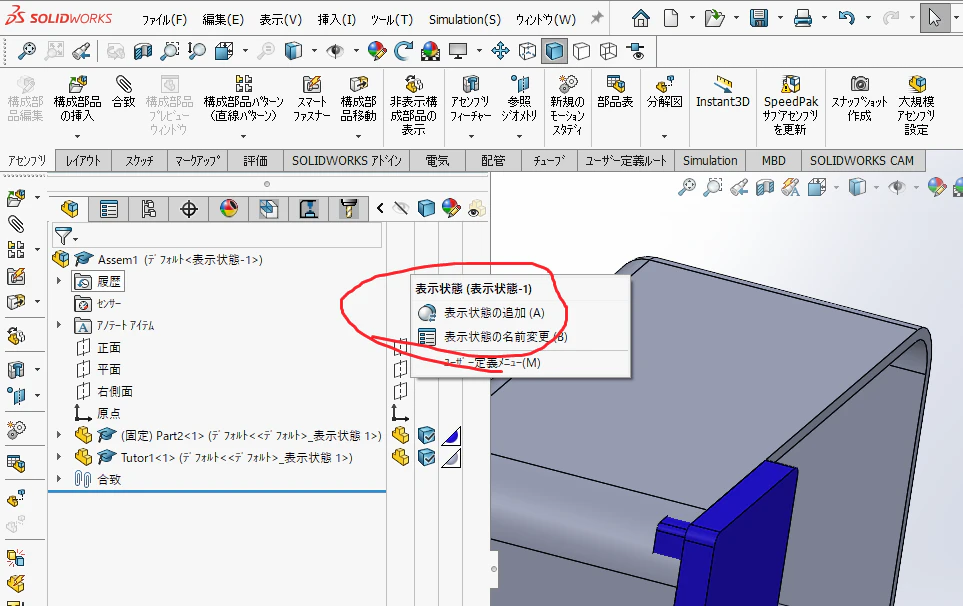The image size is (963, 606).
Task: Save the assembly with the Save icon
Action: tap(759, 18)
